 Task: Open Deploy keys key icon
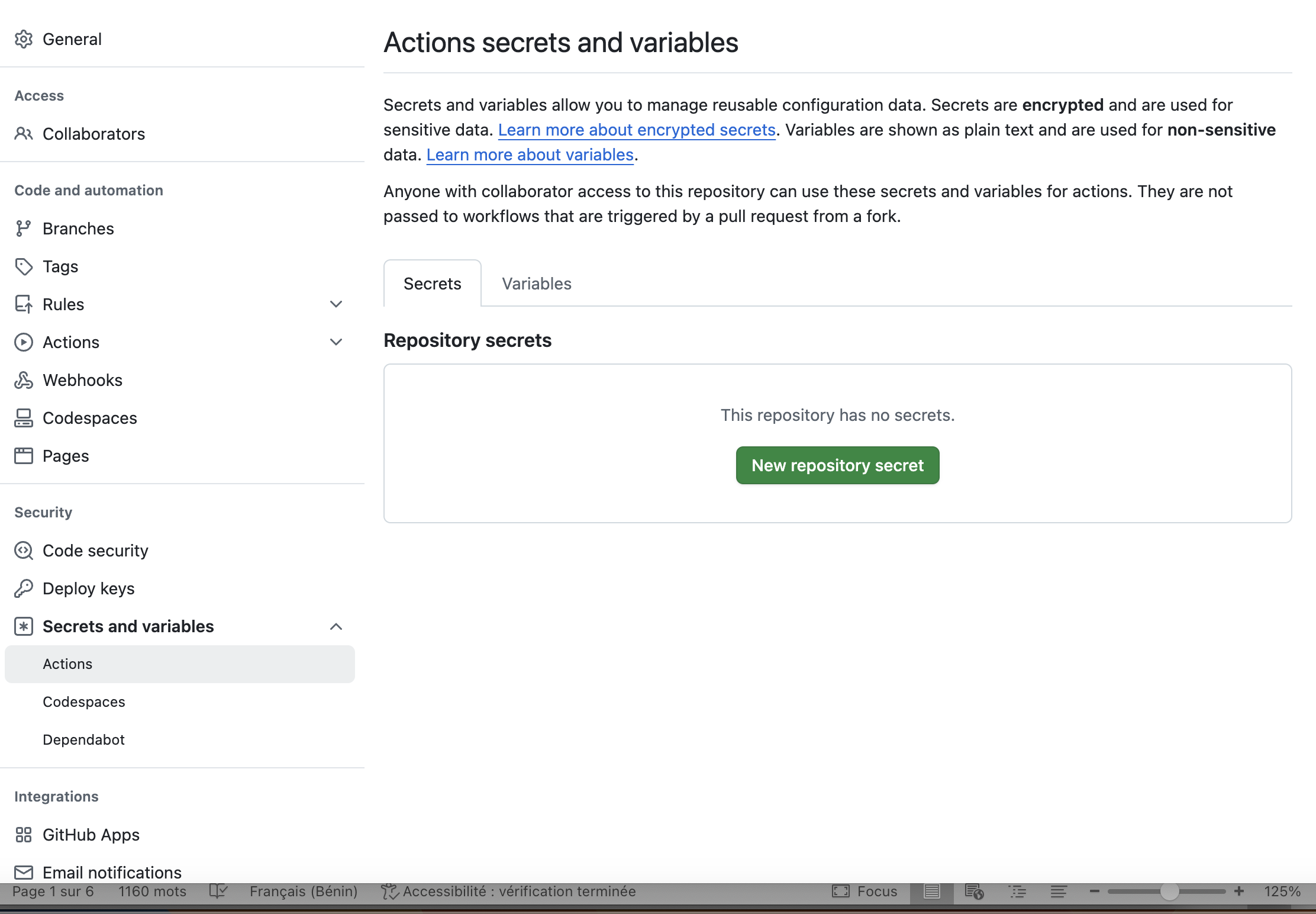(x=23, y=588)
